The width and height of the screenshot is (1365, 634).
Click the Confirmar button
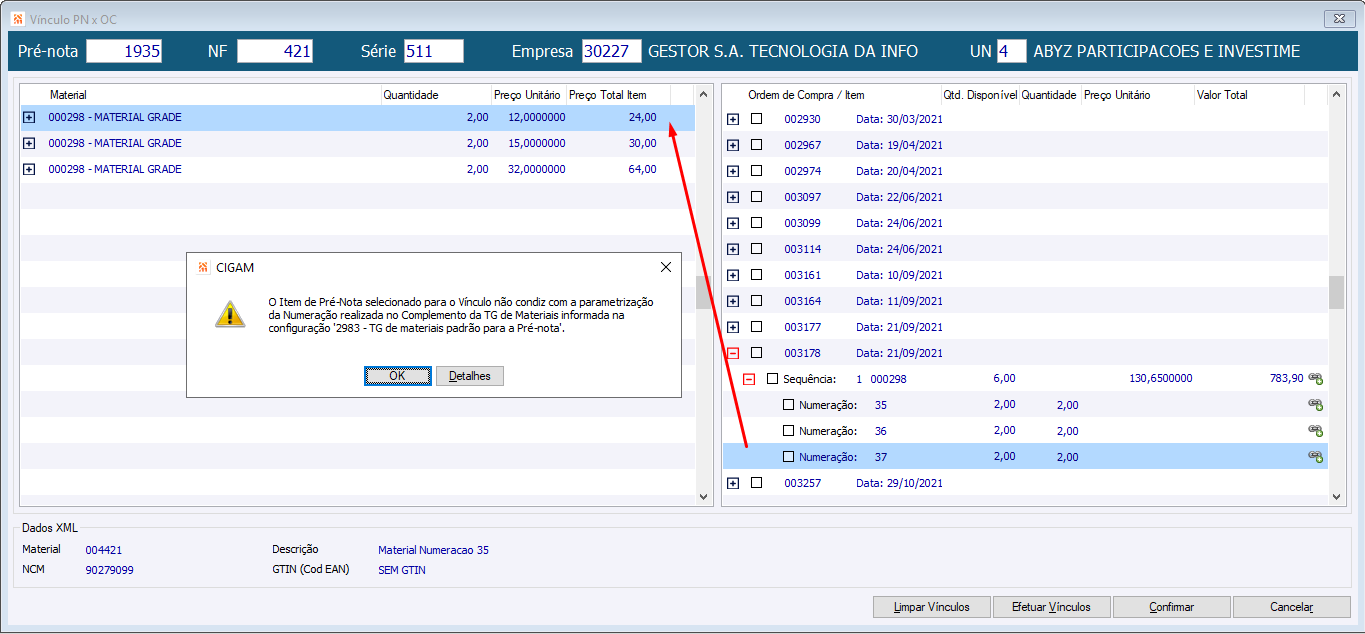1172,607
